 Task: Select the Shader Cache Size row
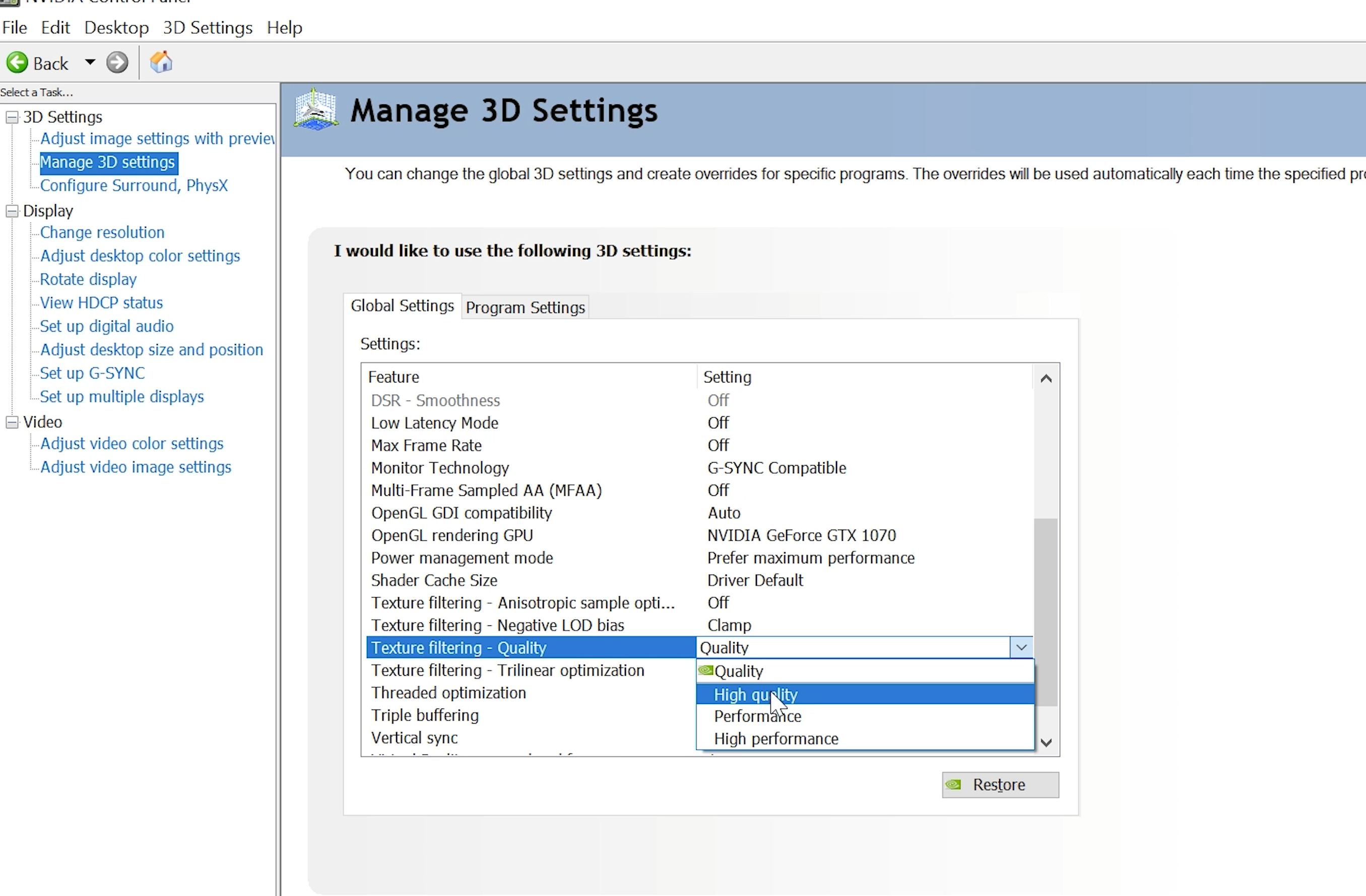pyautogui.click(x=699, y=581)
